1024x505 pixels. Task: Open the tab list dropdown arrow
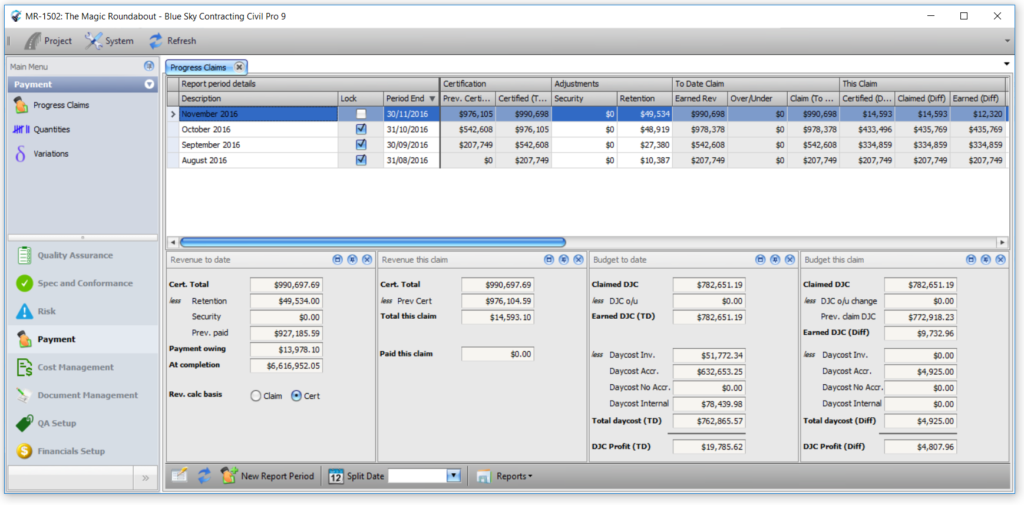(x=1006, y=63)
